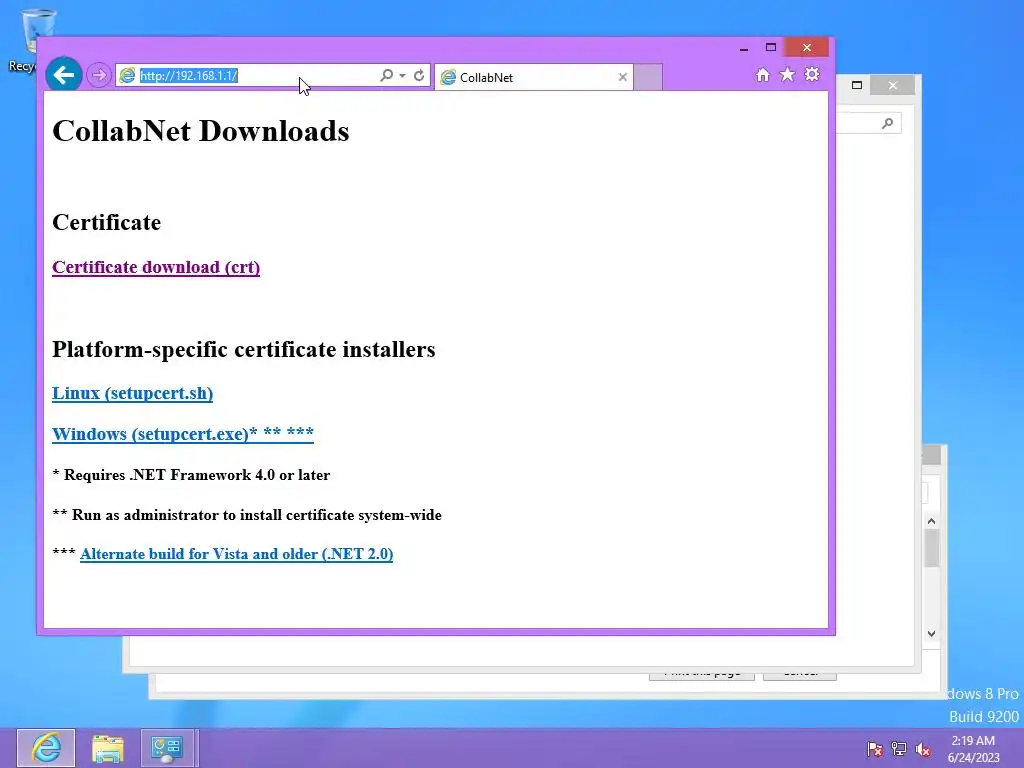Go back with the browser Back arrow
Viewport: 1024px width, 768px height.
pyautogui.click(x=63, y=75)
